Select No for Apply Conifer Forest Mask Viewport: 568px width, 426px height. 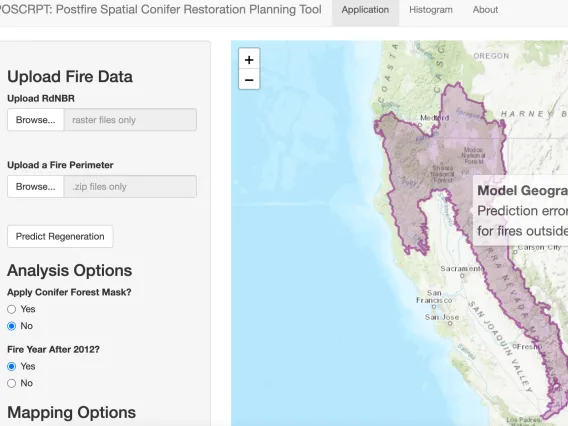12,326
